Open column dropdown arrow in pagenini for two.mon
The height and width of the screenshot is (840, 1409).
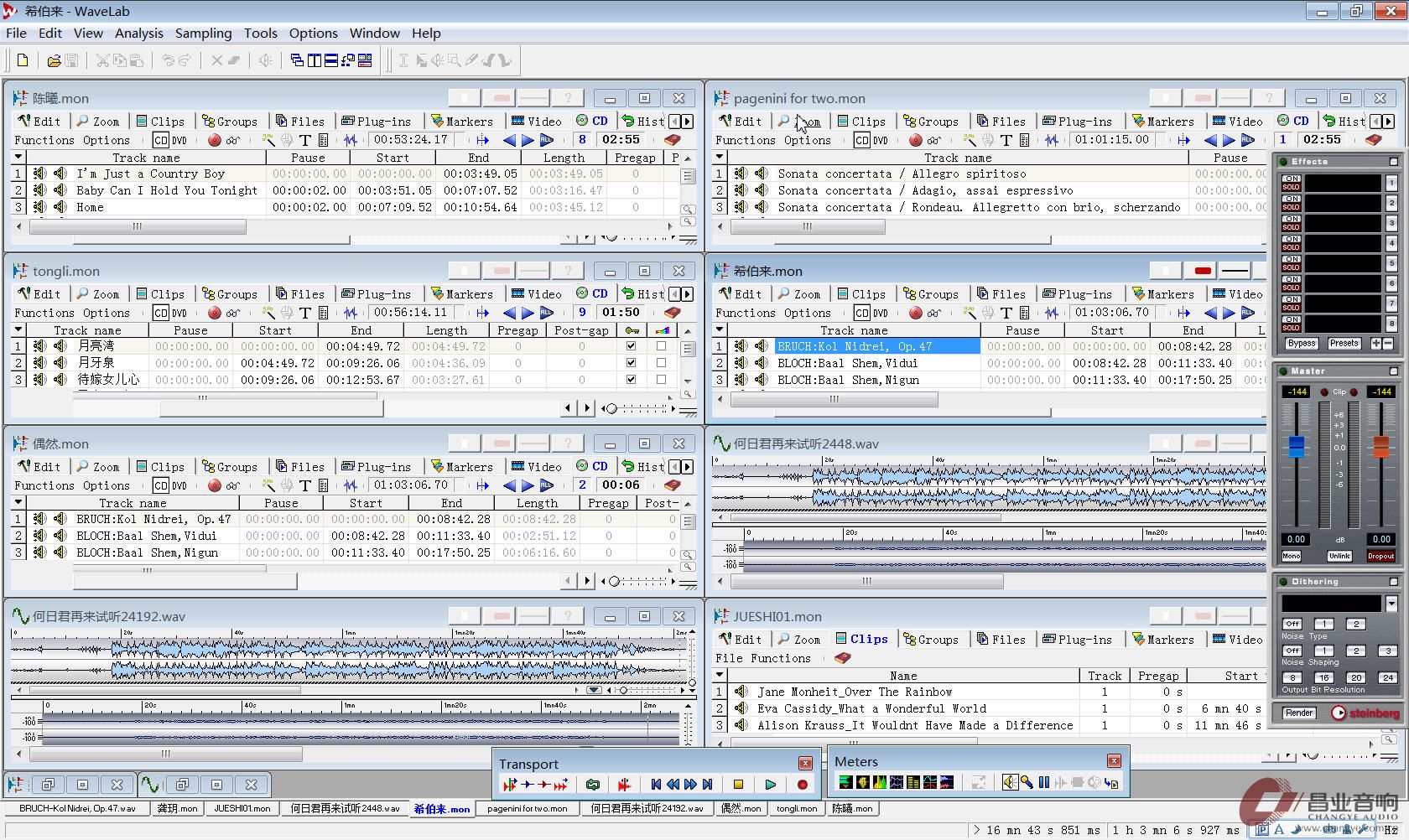click(719, 158)
